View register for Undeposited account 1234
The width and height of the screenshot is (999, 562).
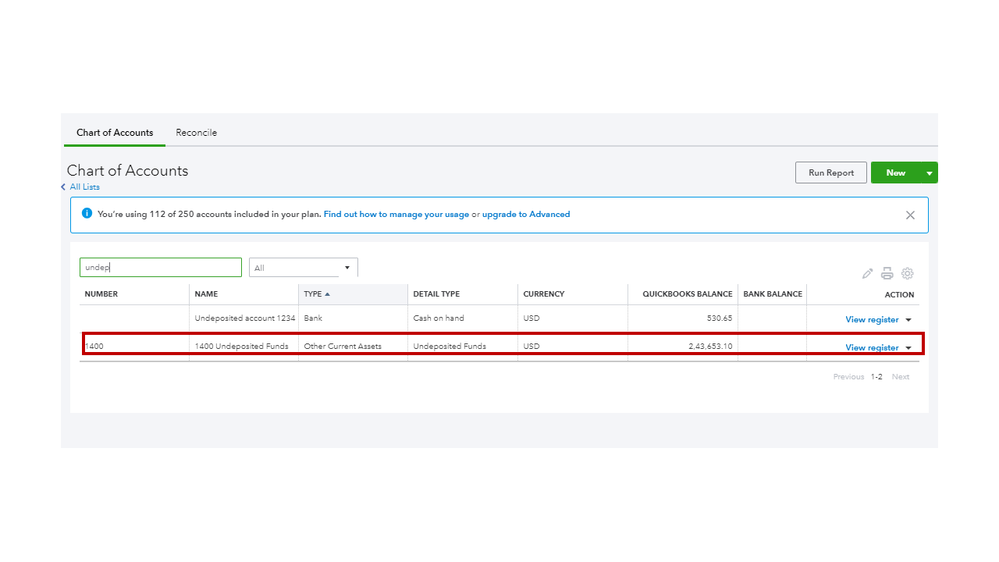click(872, 319)
